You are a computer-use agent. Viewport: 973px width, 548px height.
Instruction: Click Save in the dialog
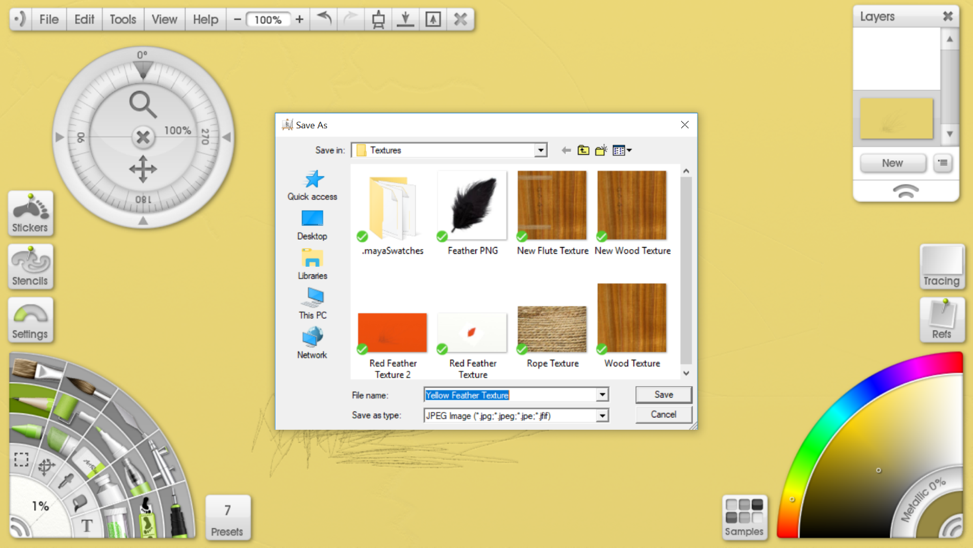tap(663, 394)
